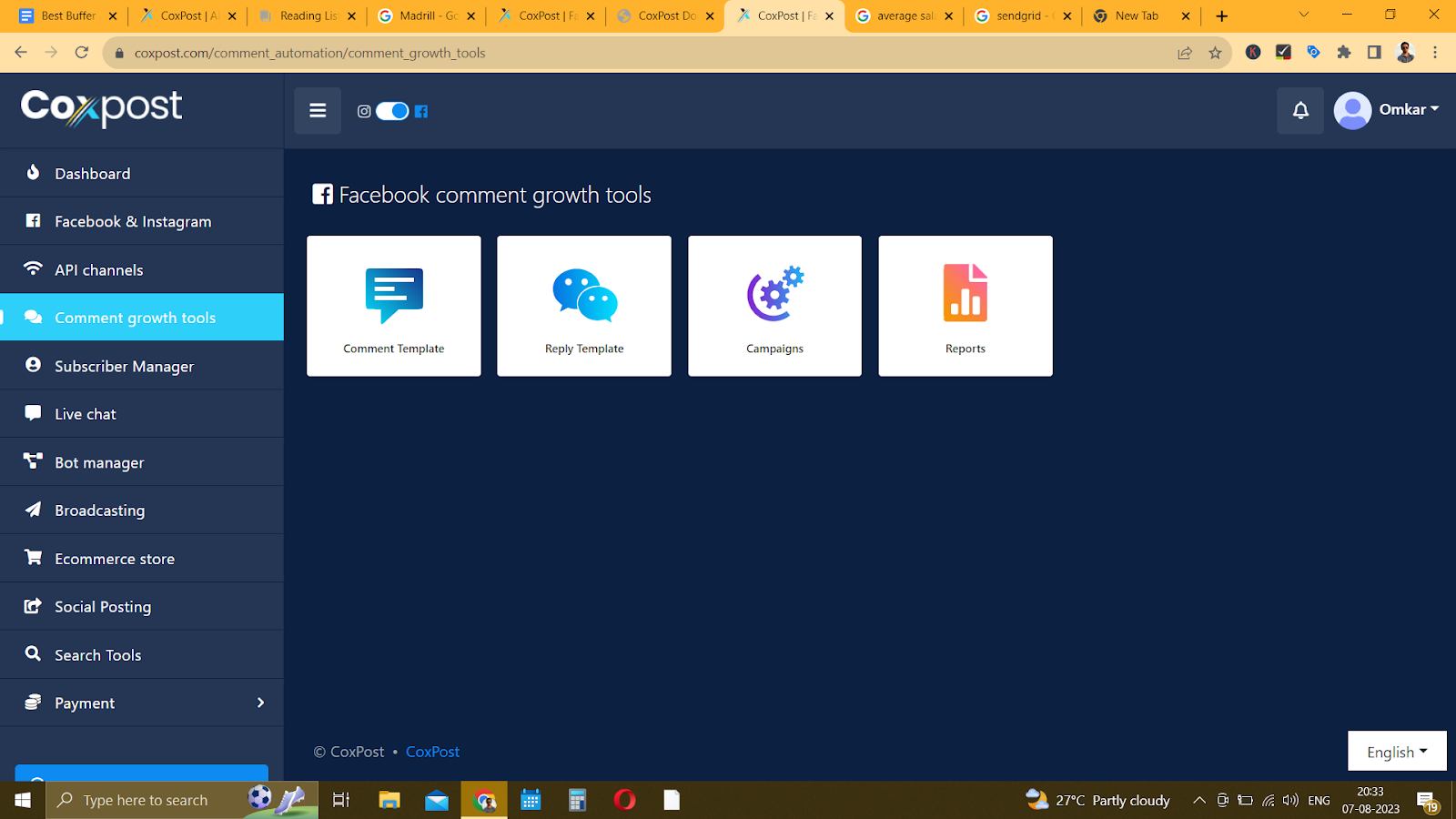Open the Calculator in taskbar

577,800
